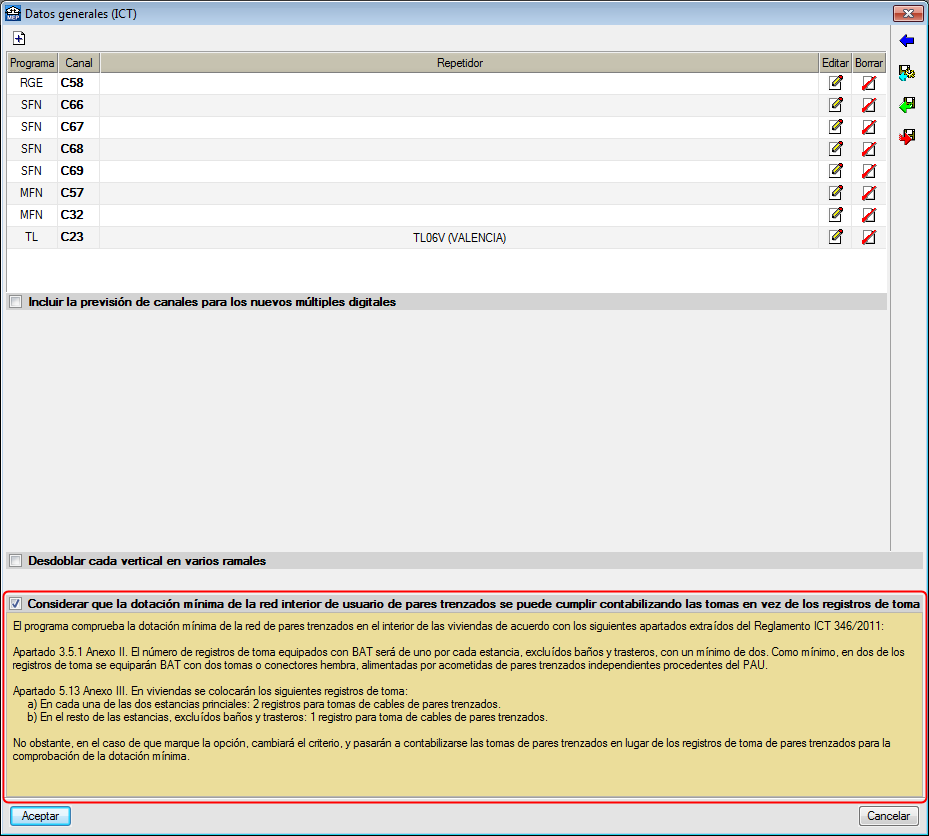The image size is (929, 836).
Task: Delete the SFN C67 channel entry
Action: pyautogui.click(x=869, y=127)
